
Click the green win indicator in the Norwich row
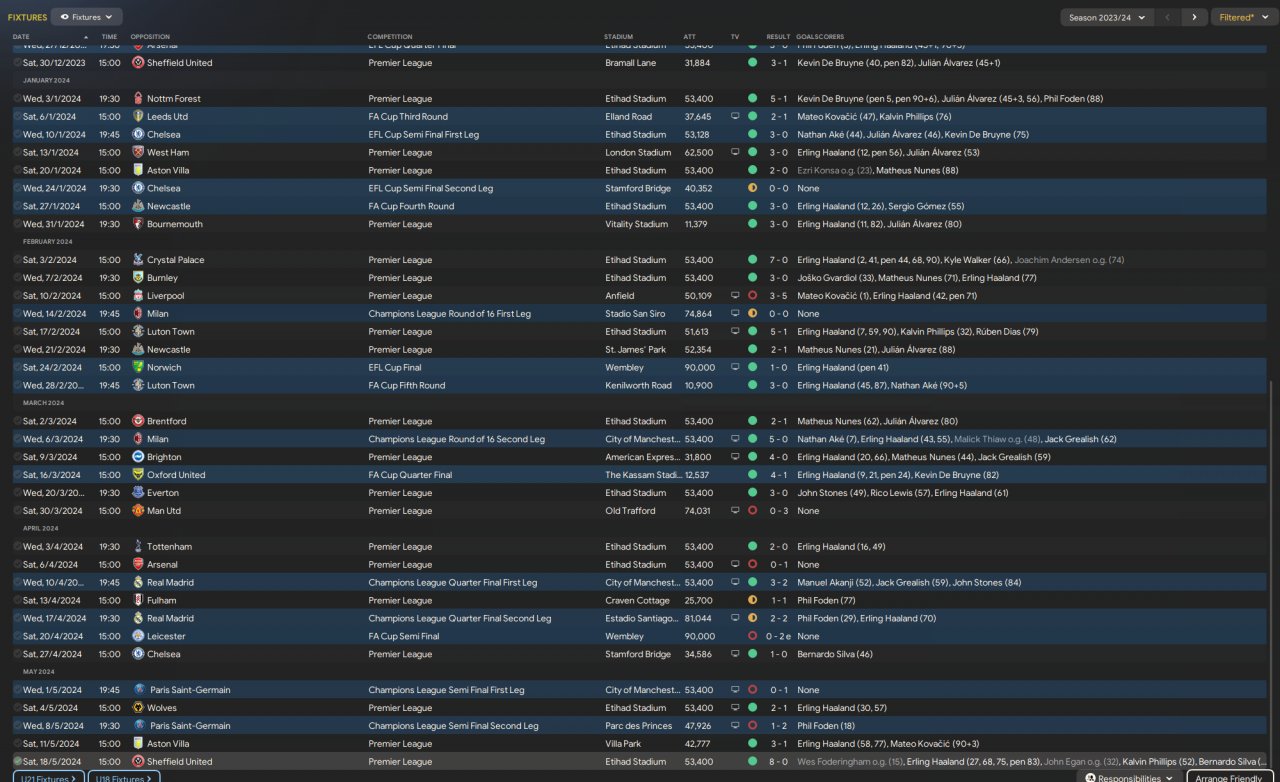point(752,368)
